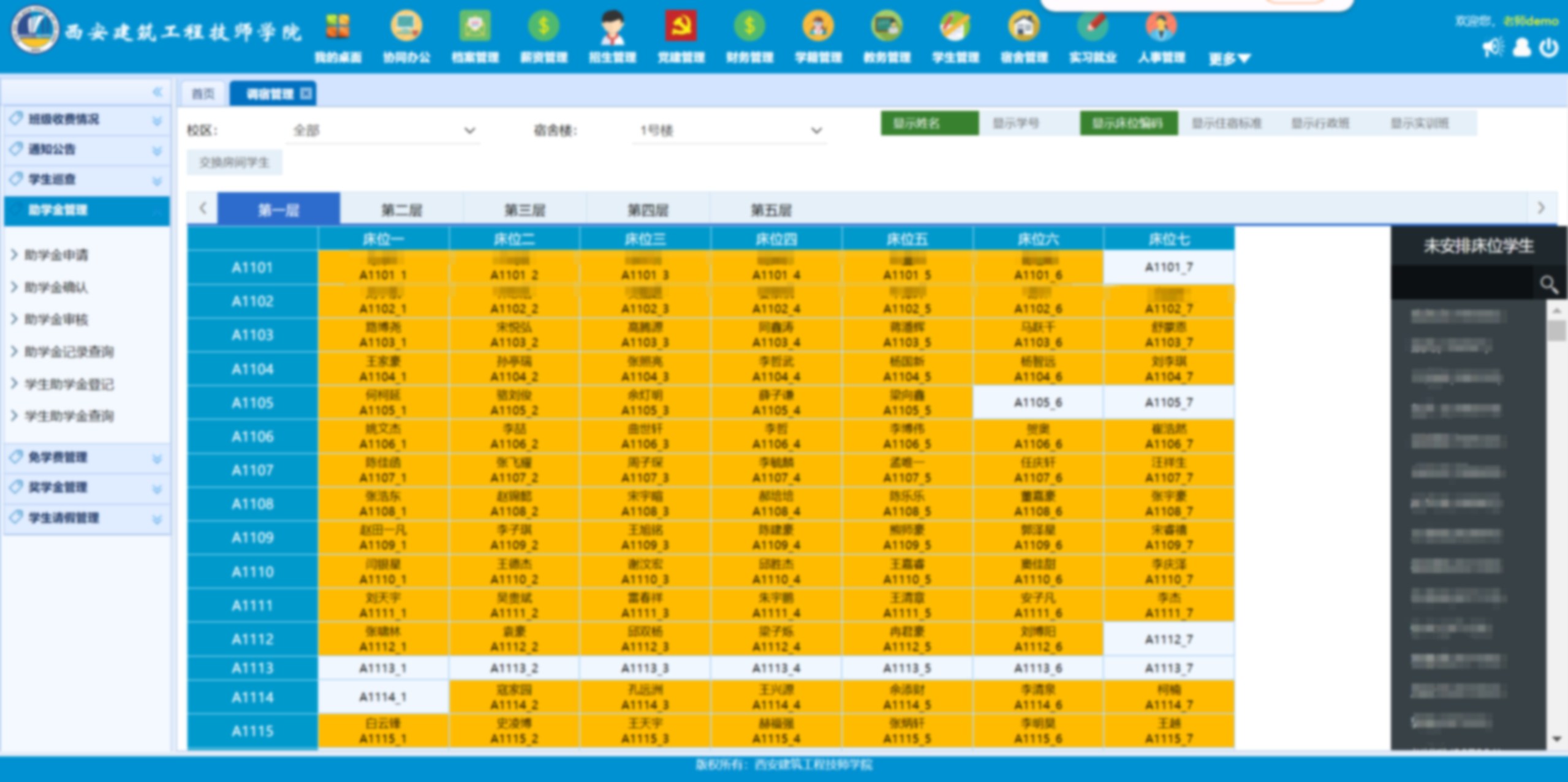Select the 第一层 floor tab
The image size is (1568, 782).
[x=279, y=209]
